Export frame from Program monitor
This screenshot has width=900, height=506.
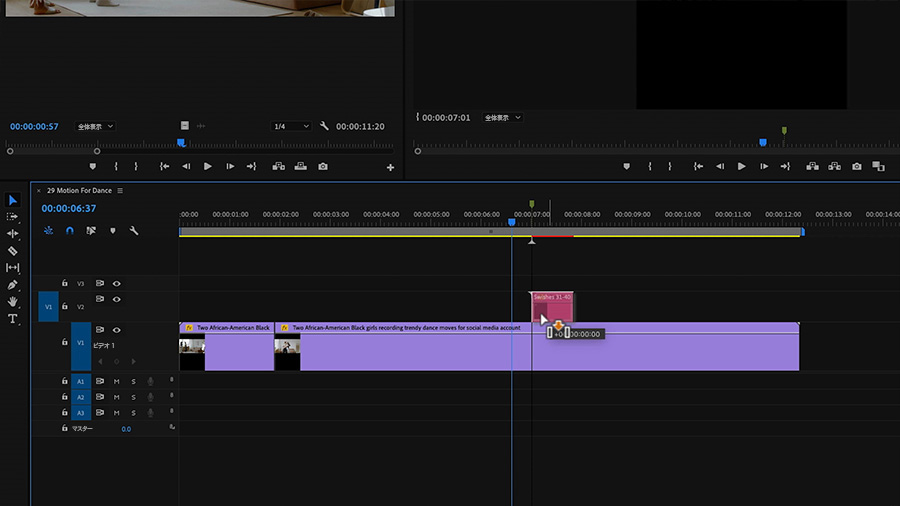tap(857, 166)
